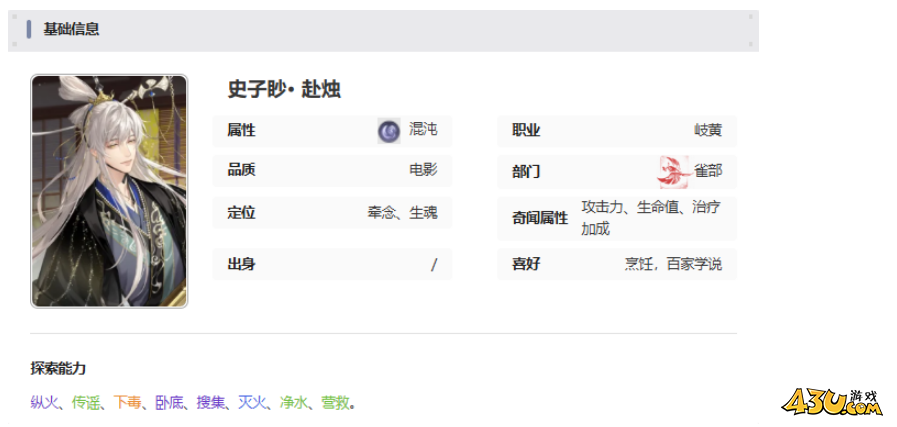
Task: Click the 灭火 exploration ability
Action: coord(252,403)
